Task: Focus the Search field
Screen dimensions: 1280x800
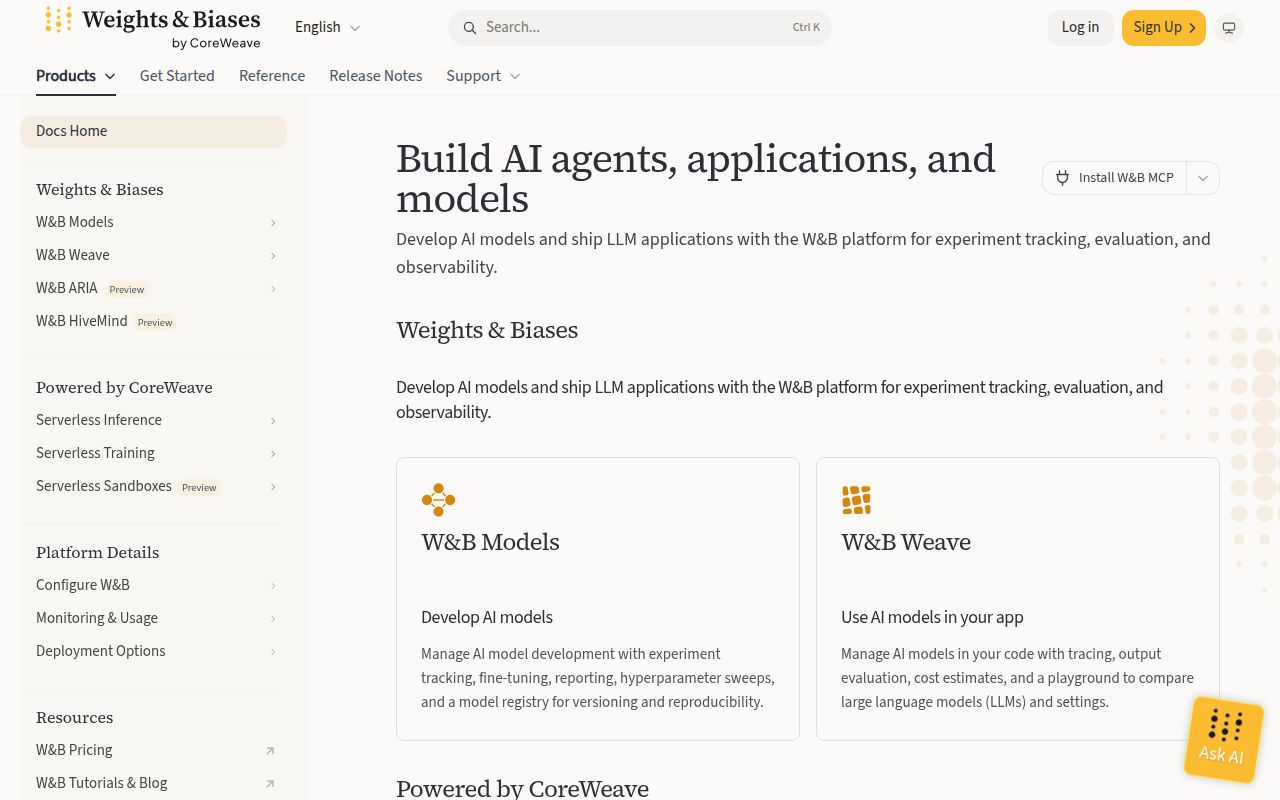Action: tap(640, 28)
